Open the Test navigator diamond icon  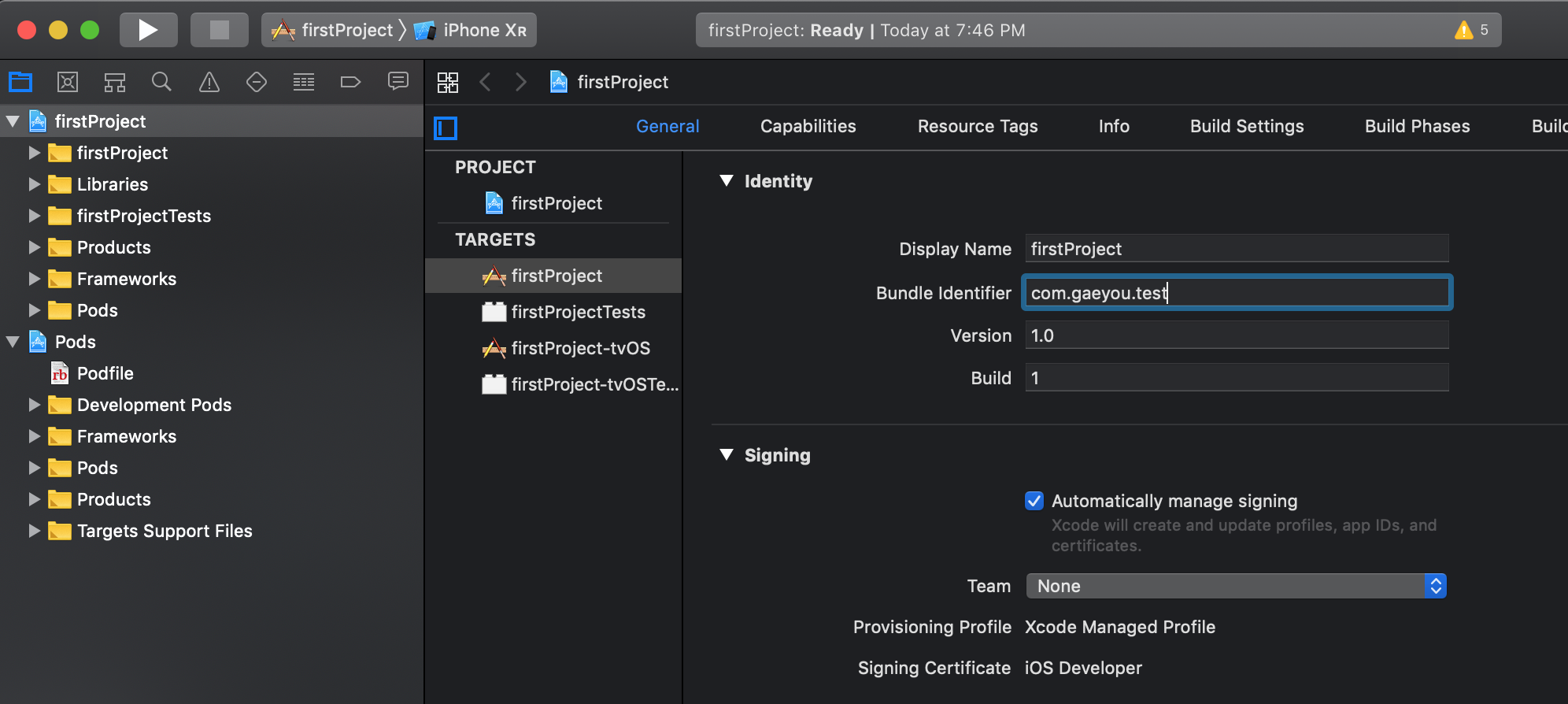pyautogui.click(x=257, y=82)
